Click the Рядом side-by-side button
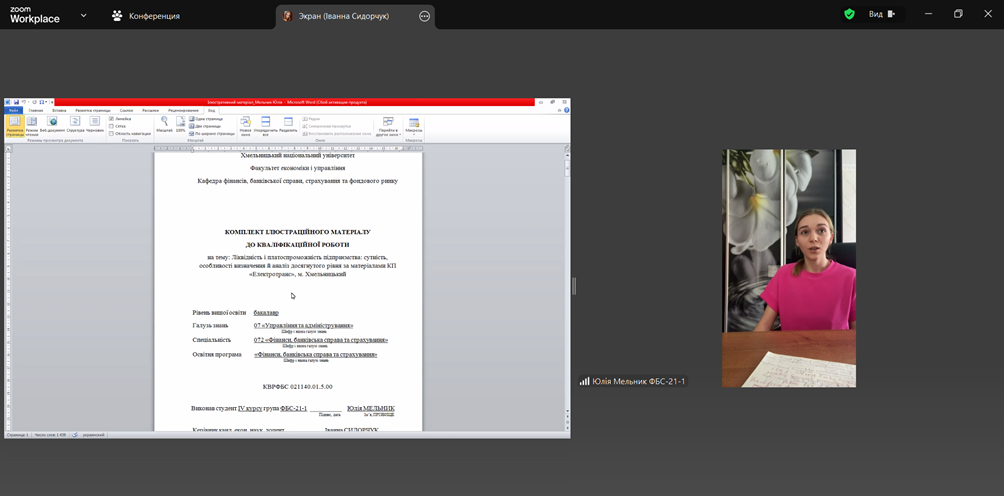This screenshot has height=496, width=1004. pyautogui.click(x=311, y=119)
